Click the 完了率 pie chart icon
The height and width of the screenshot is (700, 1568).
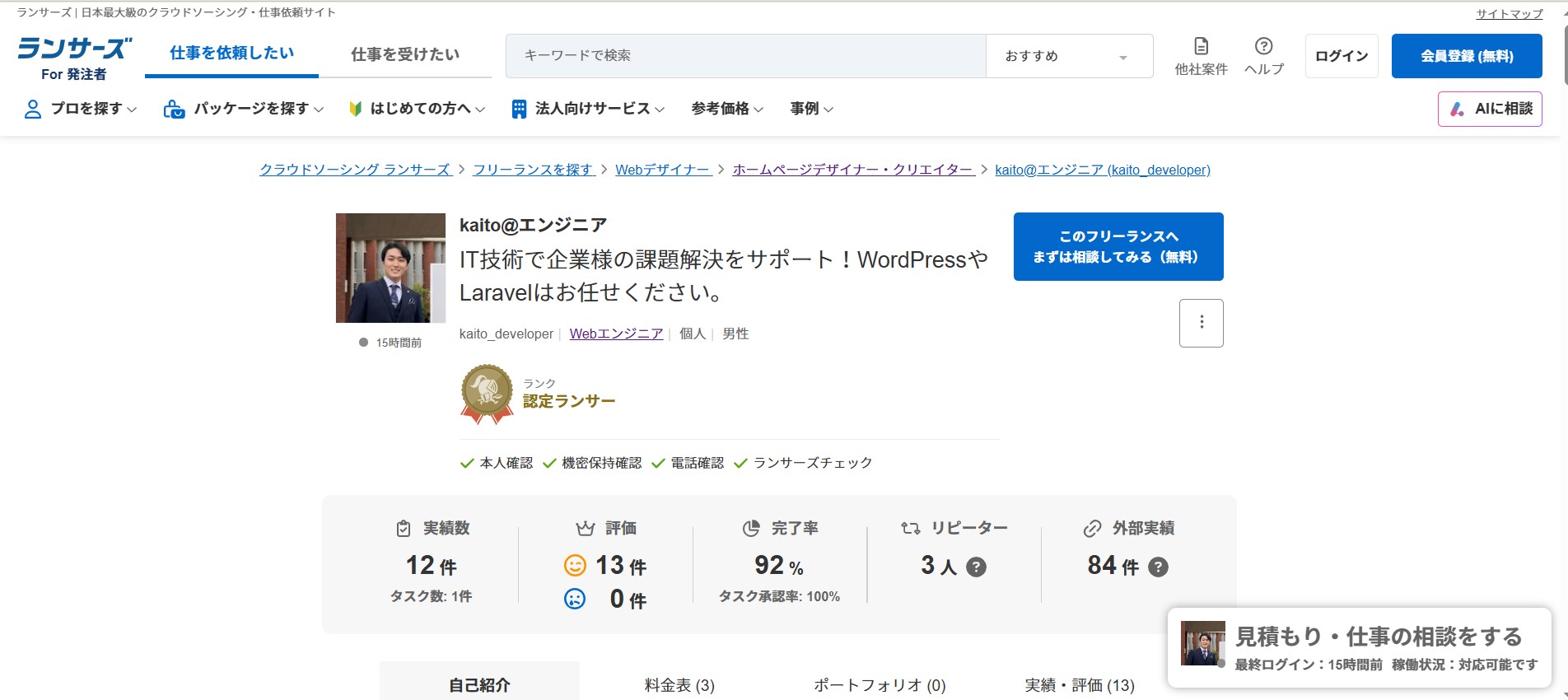pyautogui.click(x=751, y=529)
